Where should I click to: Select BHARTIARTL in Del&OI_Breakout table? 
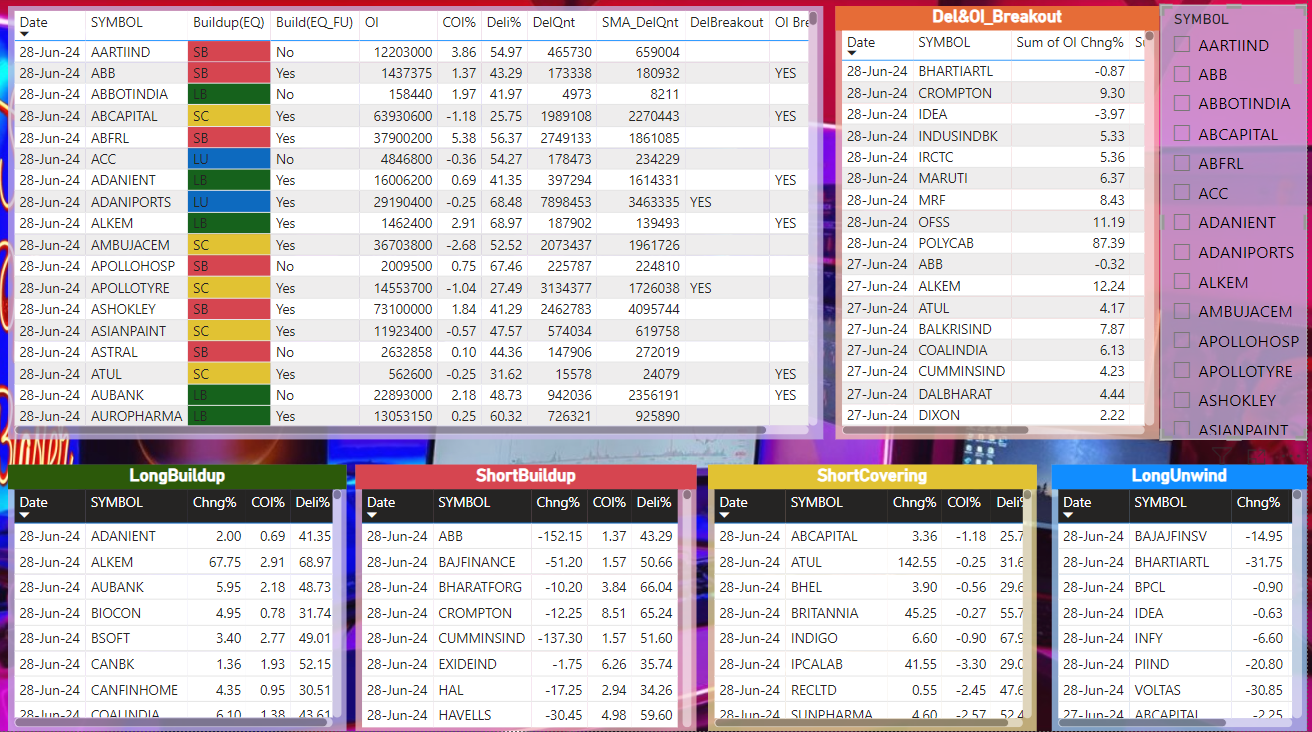click(x=956, y=71)
